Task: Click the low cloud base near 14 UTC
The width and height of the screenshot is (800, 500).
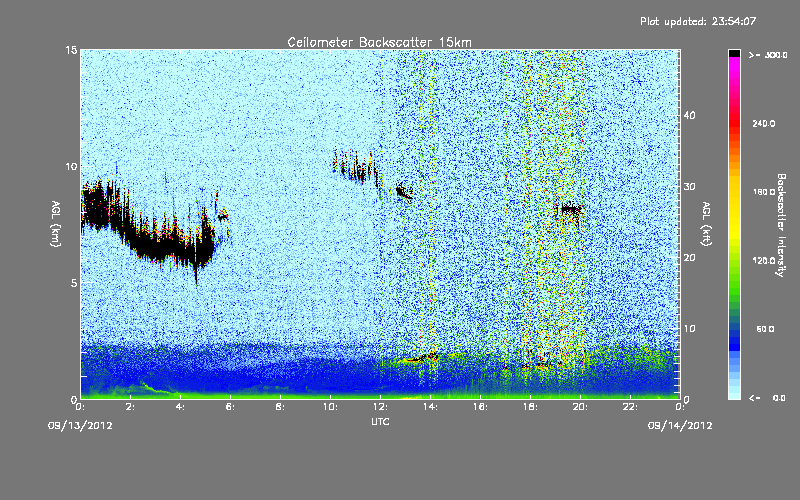Action: 421,358
